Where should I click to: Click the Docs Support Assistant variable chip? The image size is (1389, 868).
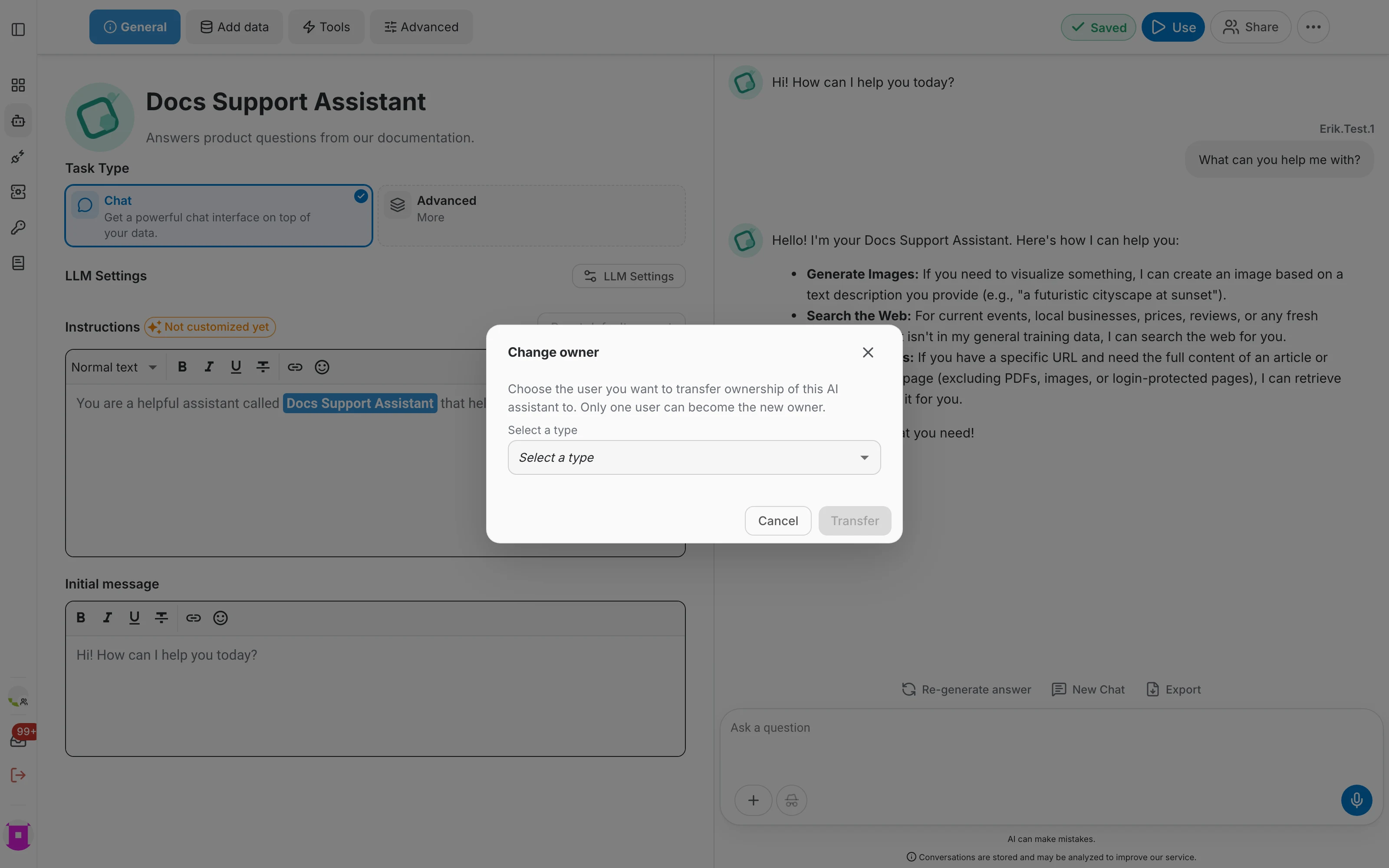click(x=360, y=404)
